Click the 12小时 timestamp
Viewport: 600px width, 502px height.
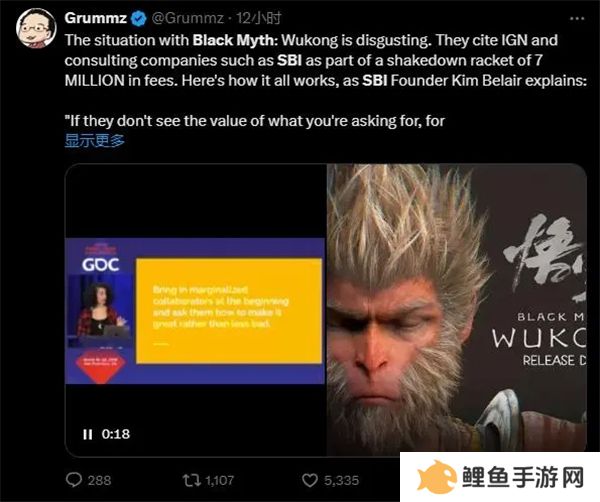point(258,18)
